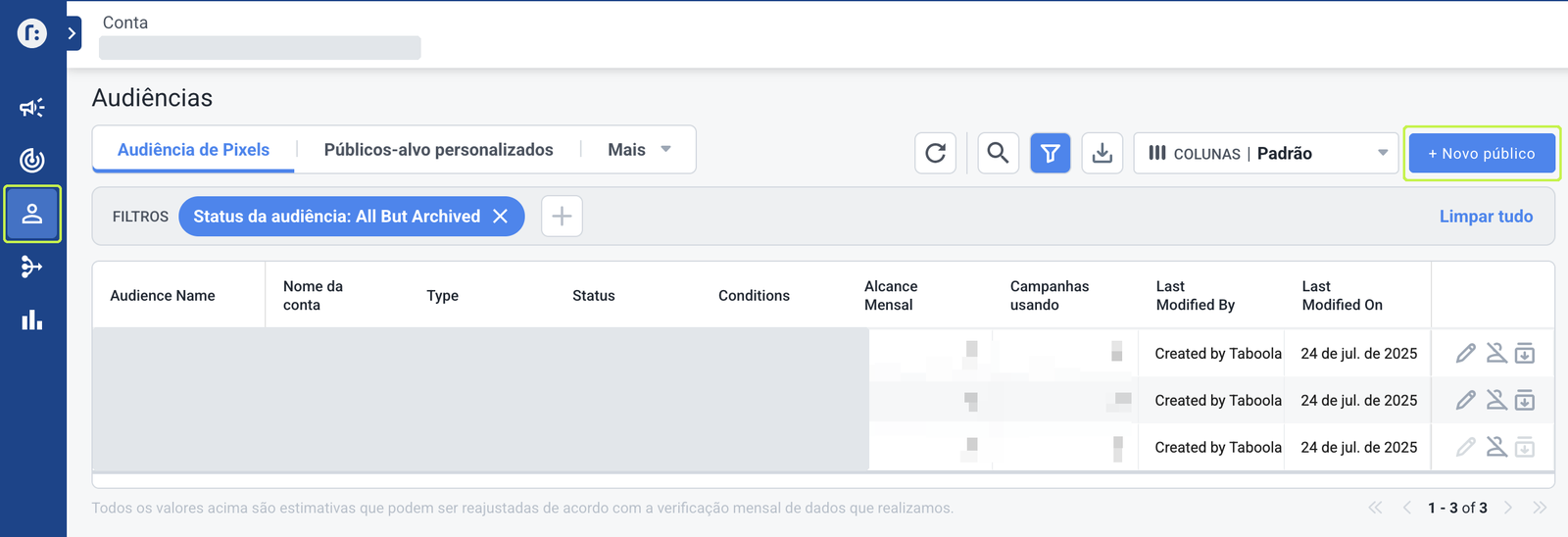Sort by Campanhas usando column header

coord(1050,296)
